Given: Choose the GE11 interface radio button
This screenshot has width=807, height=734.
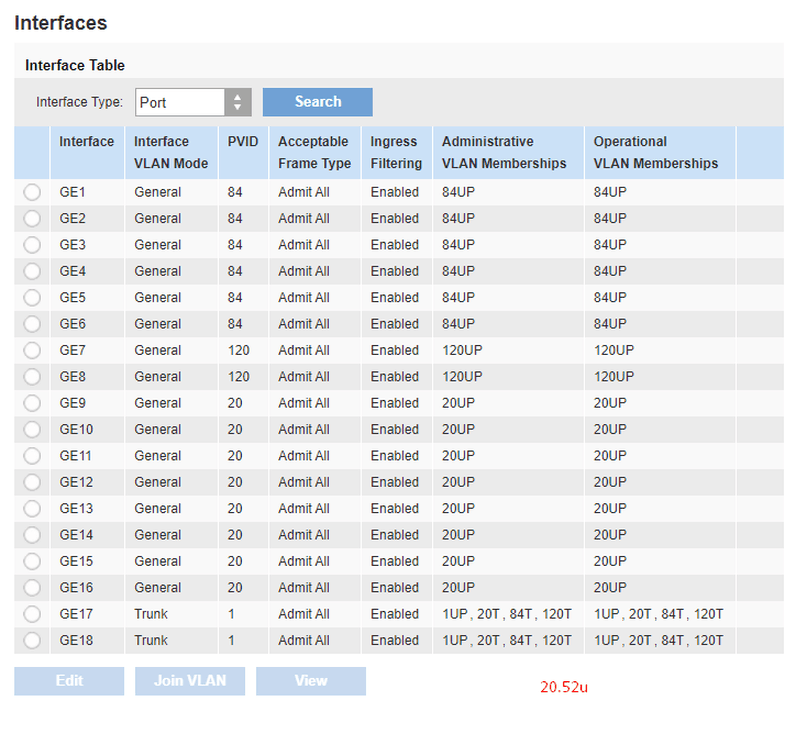Looking at the screenshot, I should tap(32, 456).
